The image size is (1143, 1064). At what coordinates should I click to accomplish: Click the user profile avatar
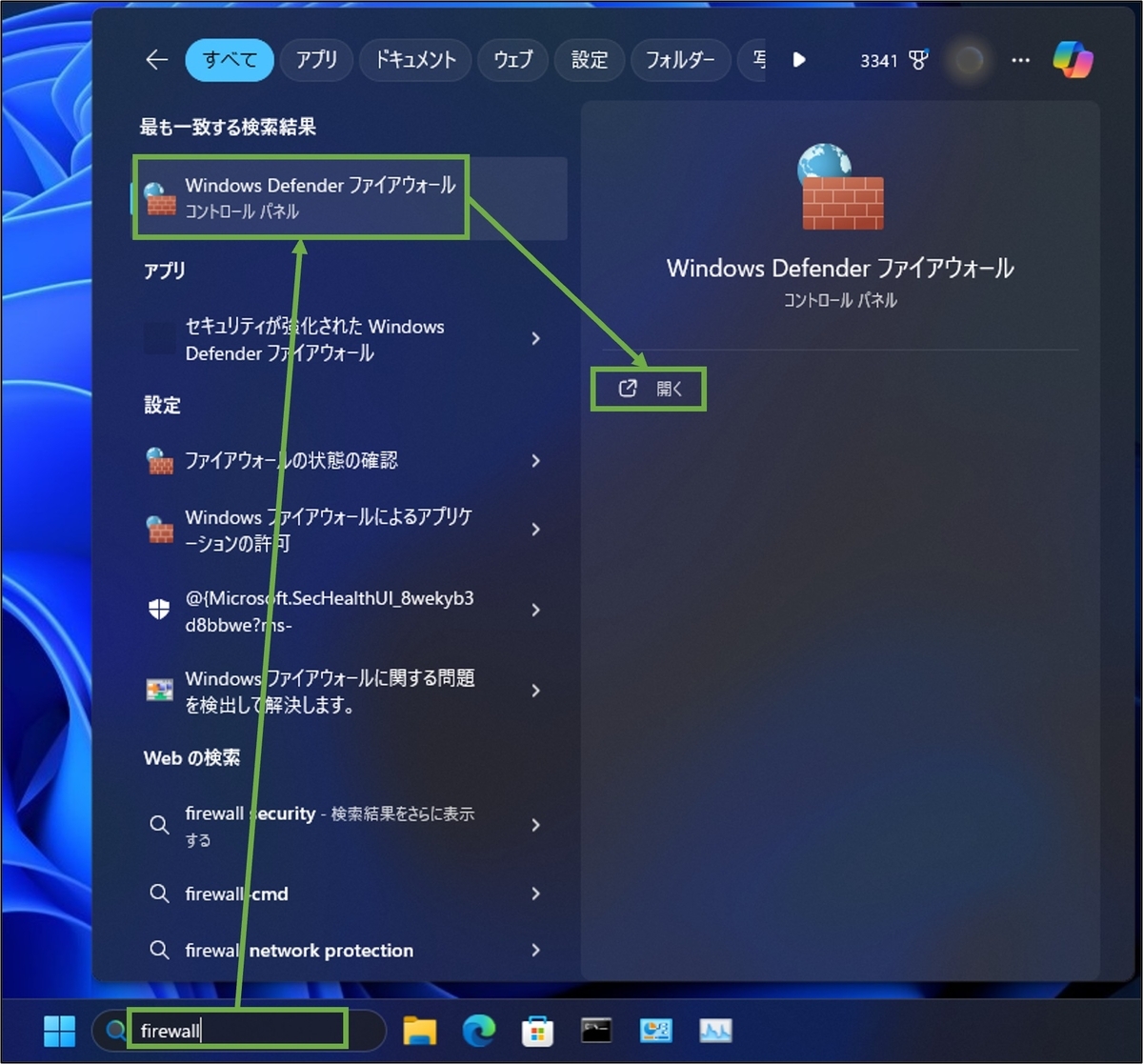coord(969,60)
